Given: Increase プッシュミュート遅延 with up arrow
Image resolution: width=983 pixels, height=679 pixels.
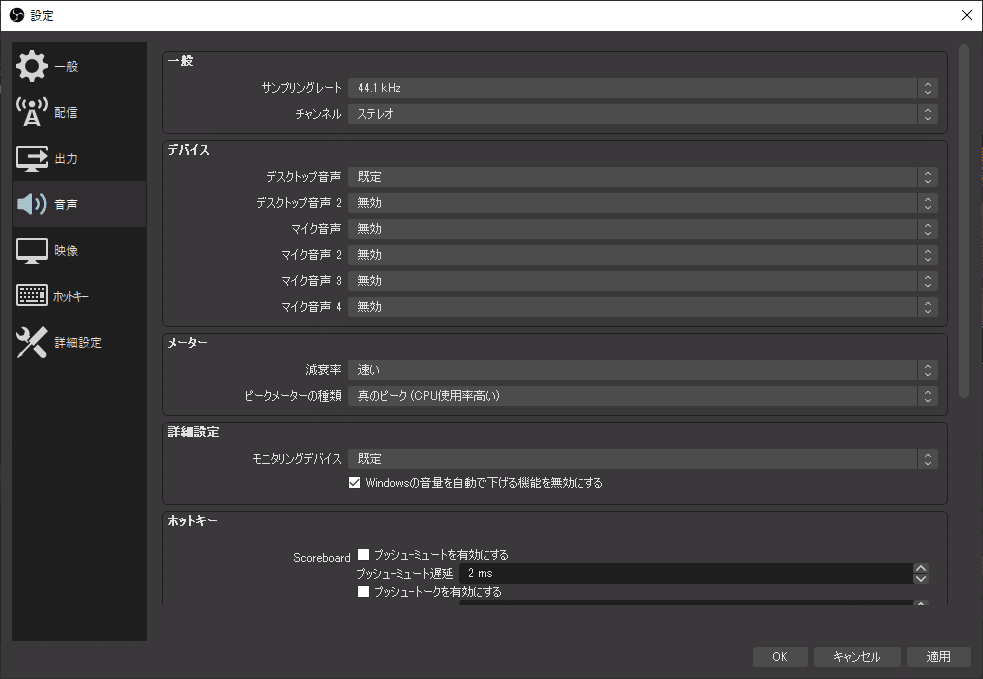Looking at the screenshot, I should (x=920, y=569).
